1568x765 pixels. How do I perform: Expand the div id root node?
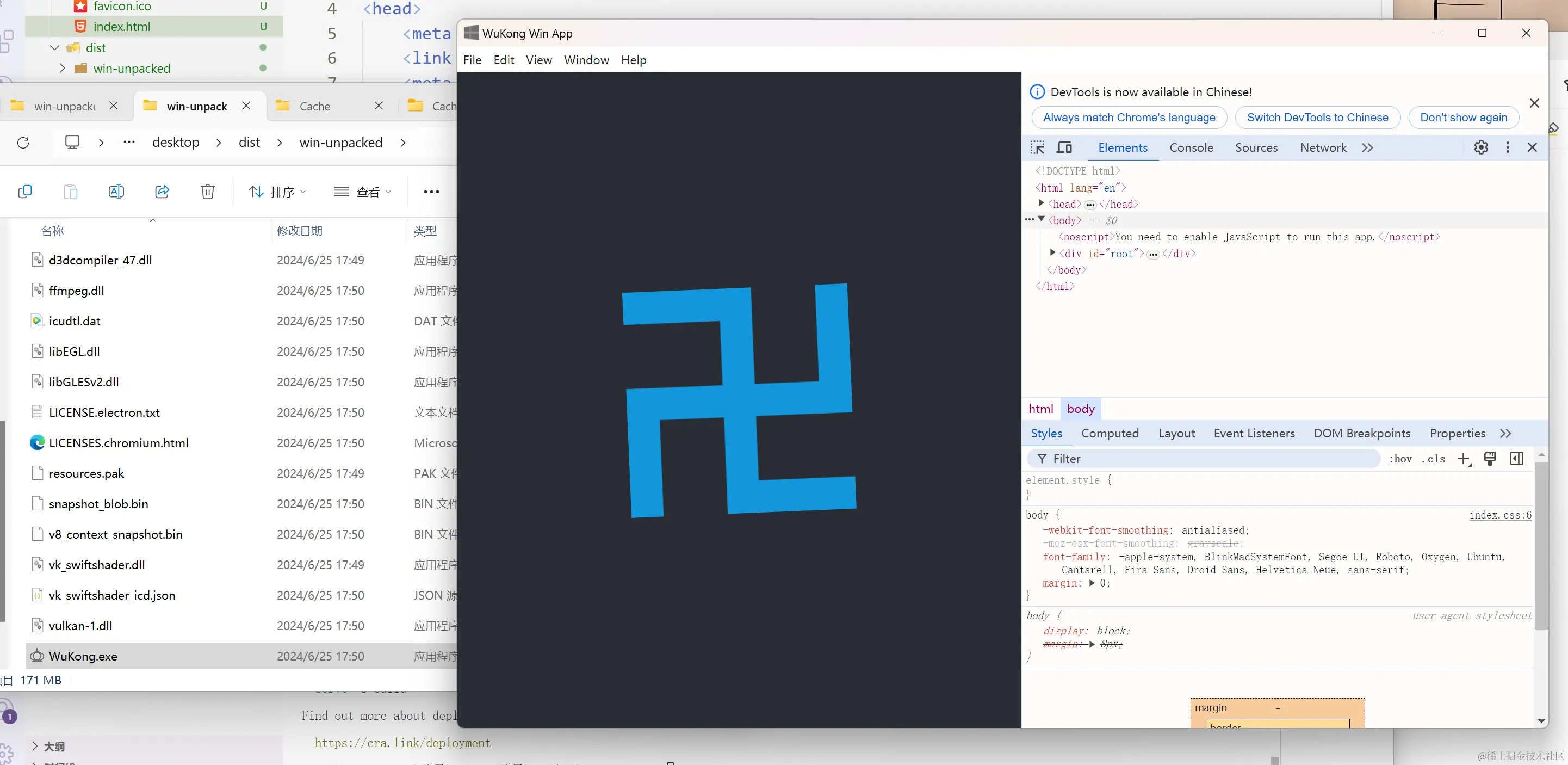1052,253
